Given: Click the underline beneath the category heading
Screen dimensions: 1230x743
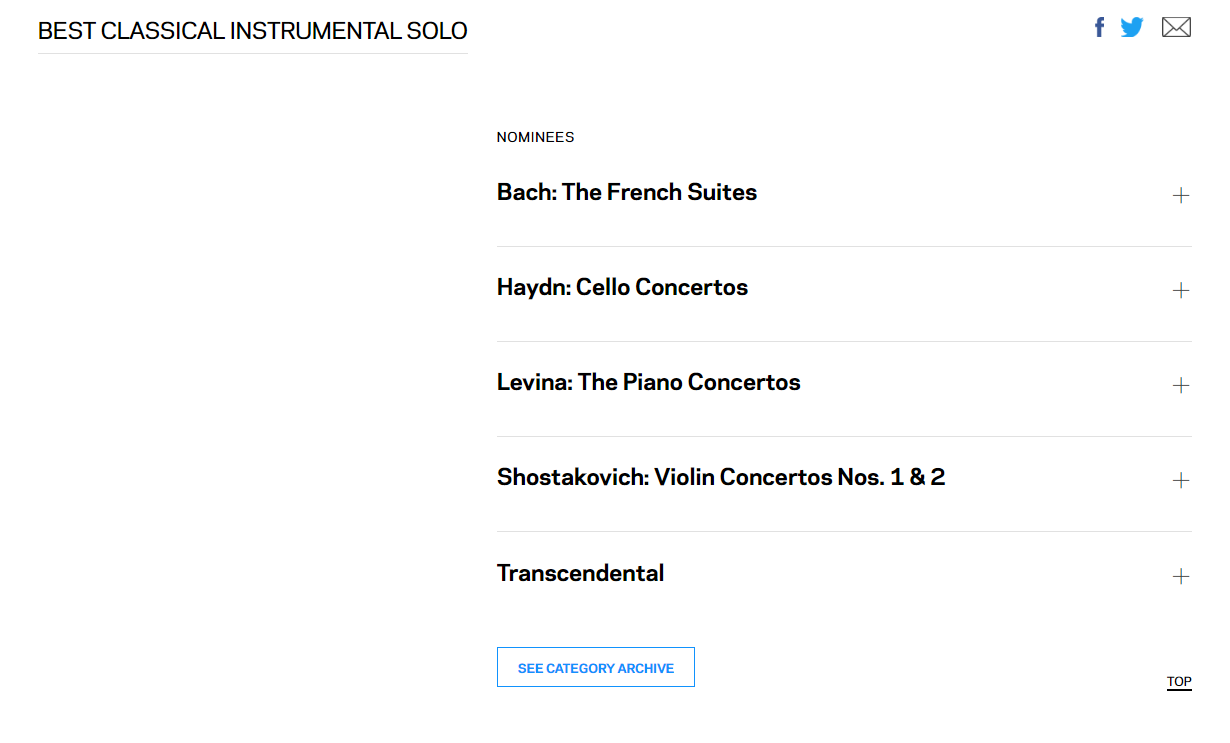Looking at the screenshot, I should 252,54.
